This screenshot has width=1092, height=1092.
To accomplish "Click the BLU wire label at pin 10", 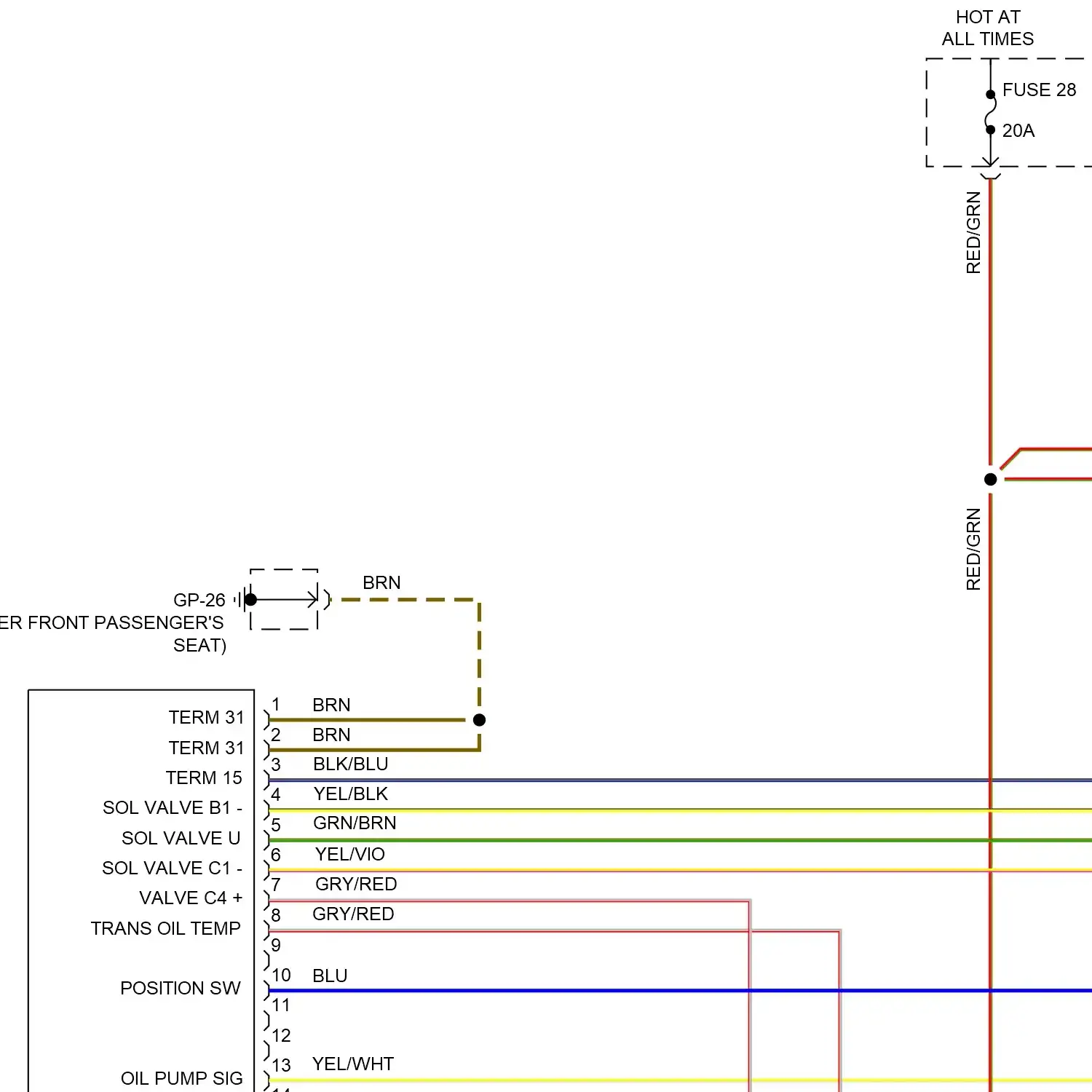I will coord(330,976).
